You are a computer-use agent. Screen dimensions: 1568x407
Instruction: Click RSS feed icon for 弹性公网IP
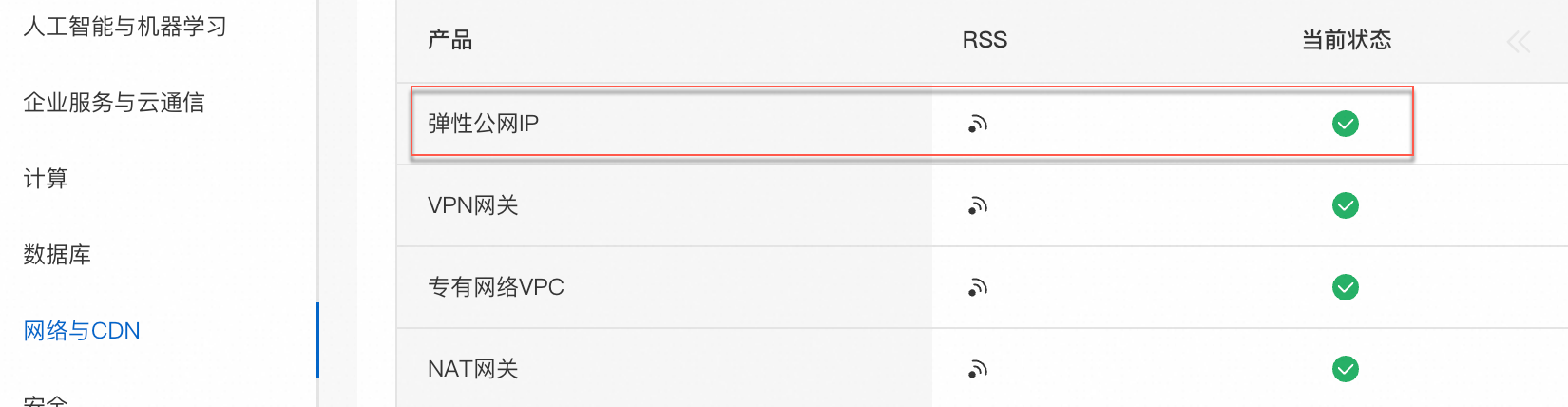(978, 124)
